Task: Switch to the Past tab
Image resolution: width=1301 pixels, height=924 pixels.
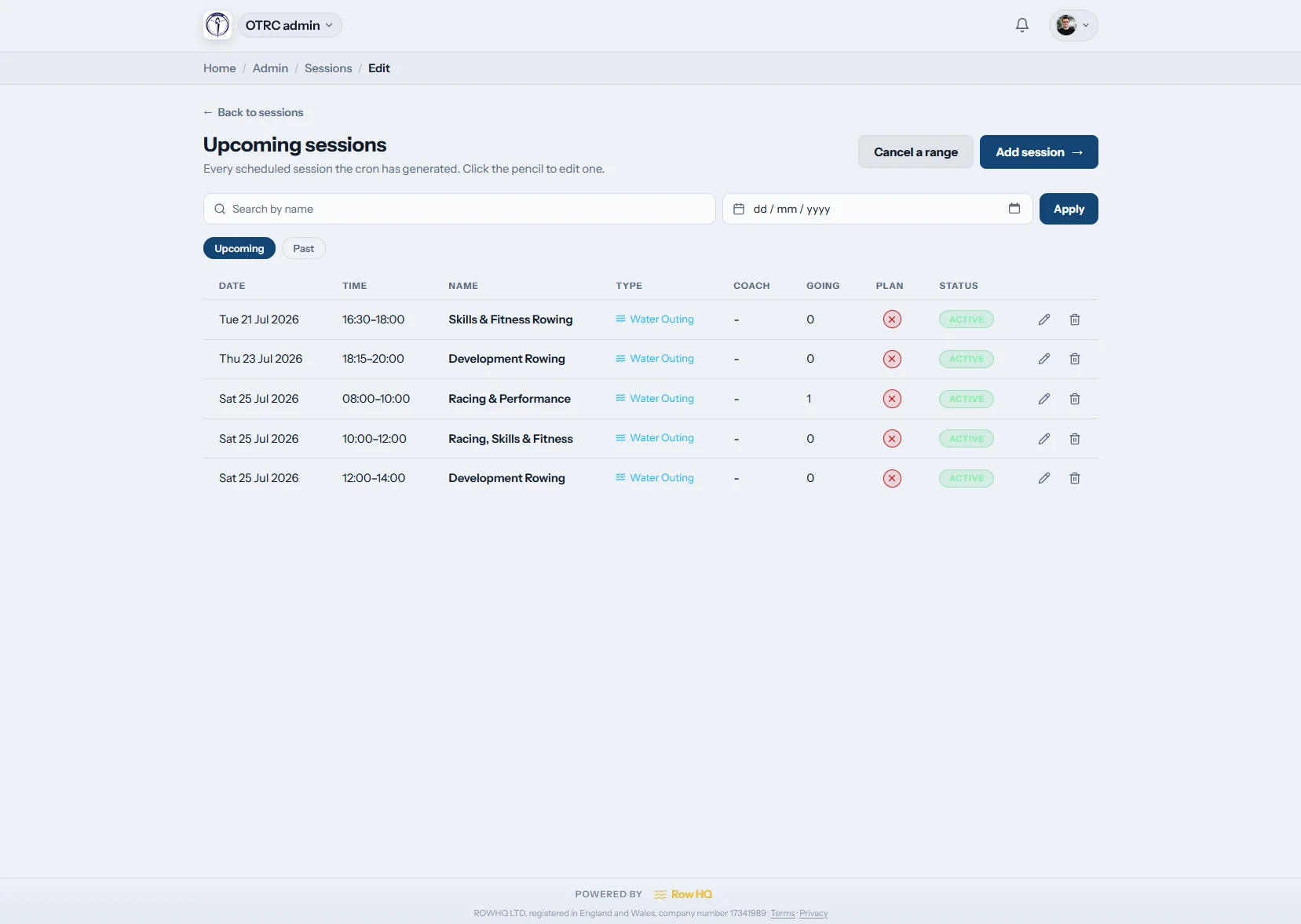Action: tap(304, 248)
